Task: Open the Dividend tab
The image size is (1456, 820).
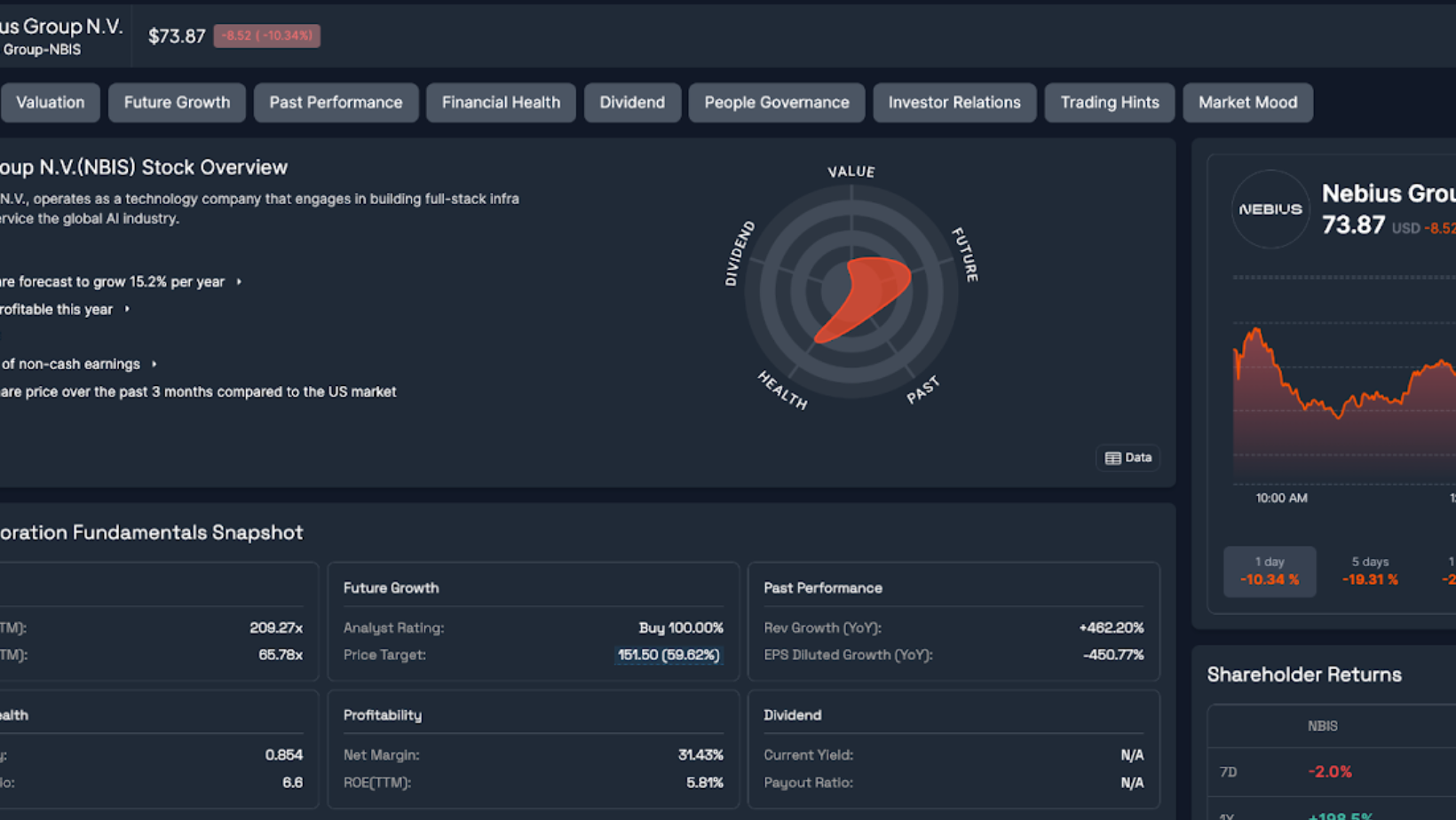Action: pos(632,103)
